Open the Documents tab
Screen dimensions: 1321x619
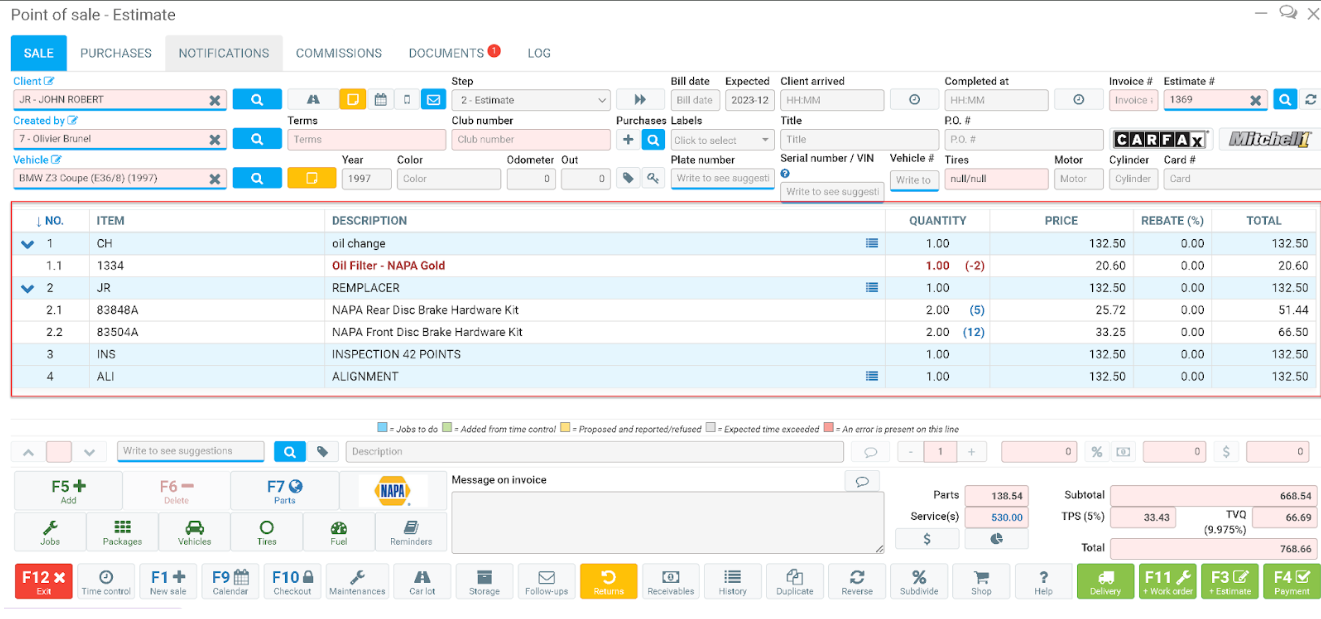tap(446, 53)
